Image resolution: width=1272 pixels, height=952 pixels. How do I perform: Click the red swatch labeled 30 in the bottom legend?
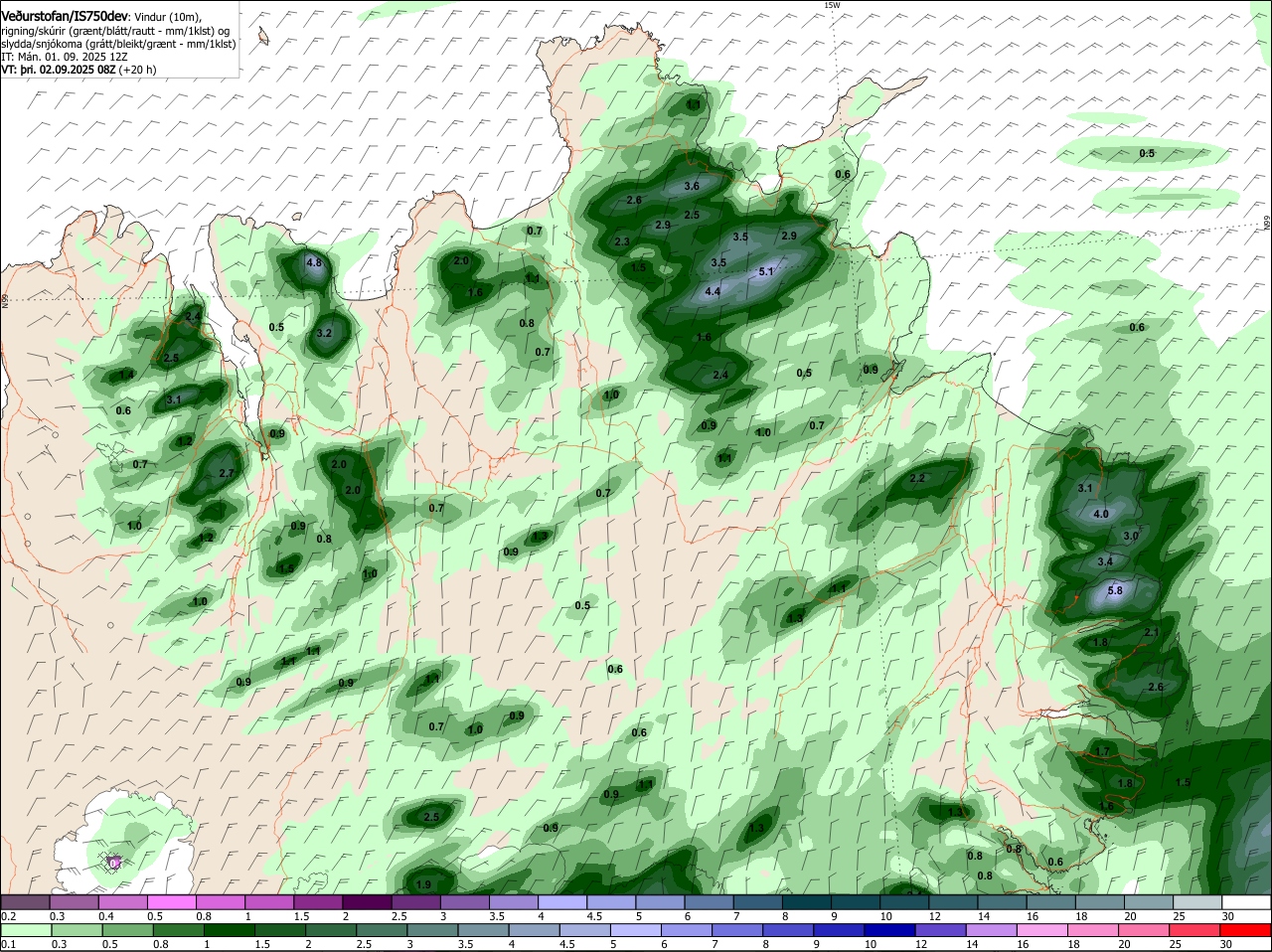(x=1247, y=930)
